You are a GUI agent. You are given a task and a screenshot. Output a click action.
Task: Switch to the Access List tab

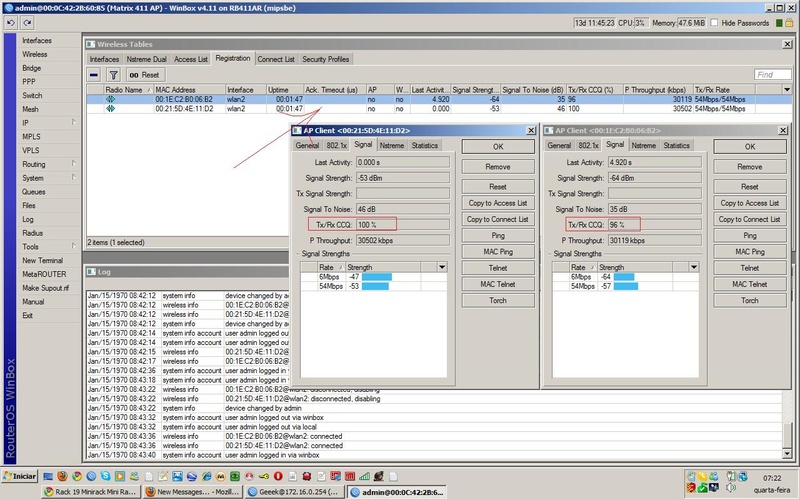pos(191,59)
